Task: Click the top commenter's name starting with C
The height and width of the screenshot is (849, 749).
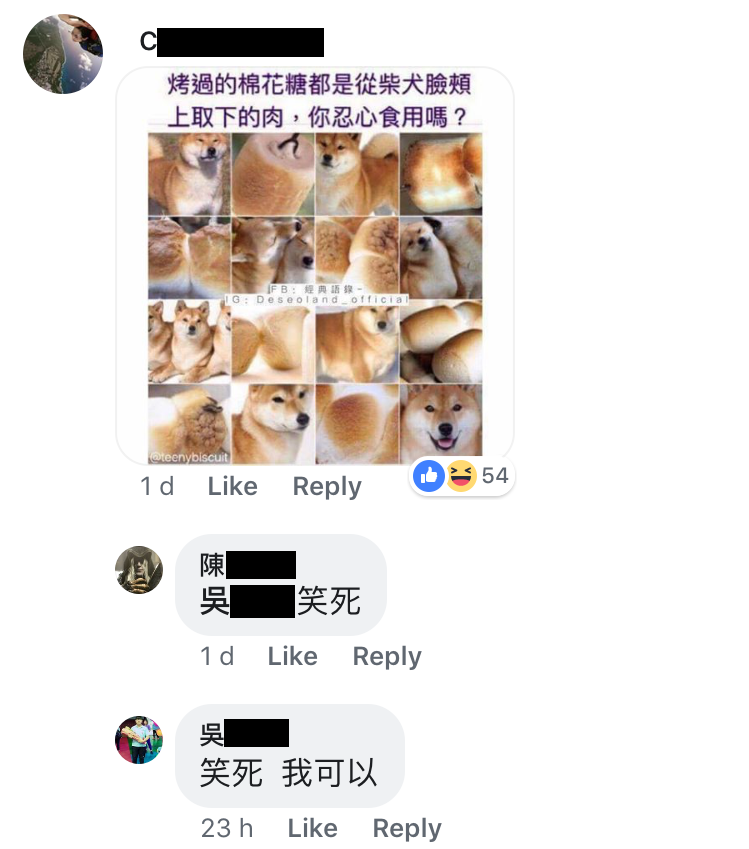Action: coord(232,42)
